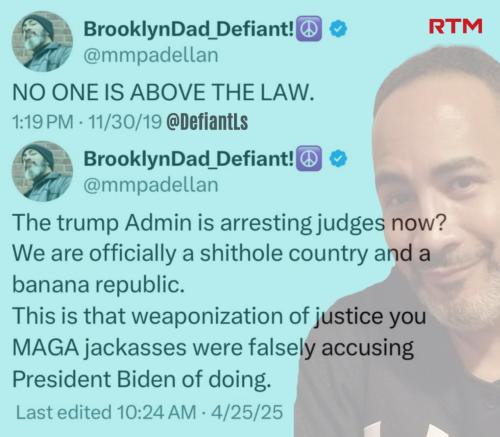
Task: Click the red RTM logo
Action: [x=455, y=26]
